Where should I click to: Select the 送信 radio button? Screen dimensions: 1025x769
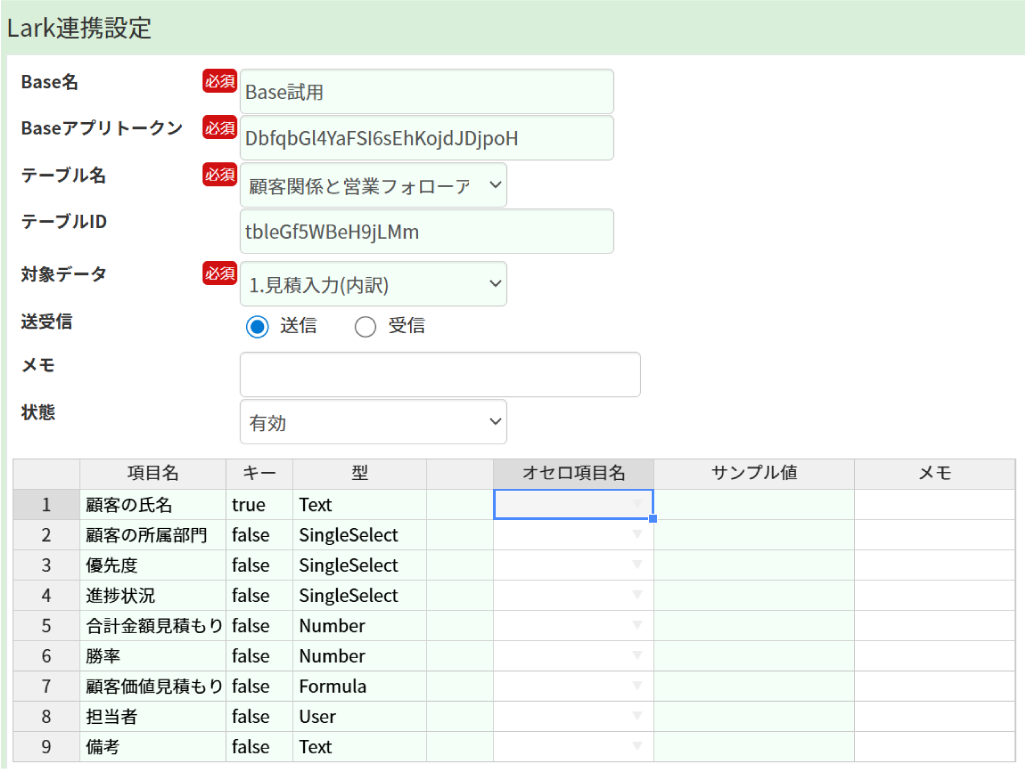(257, 326)
